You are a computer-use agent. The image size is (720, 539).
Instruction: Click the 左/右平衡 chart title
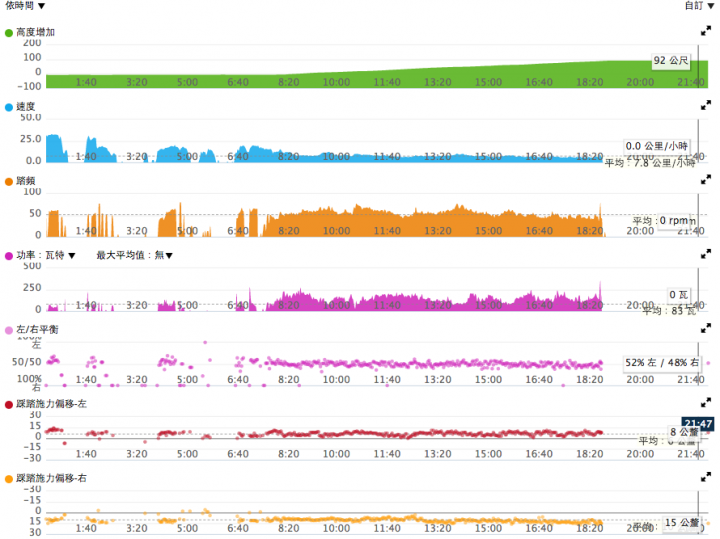point(37,330)
